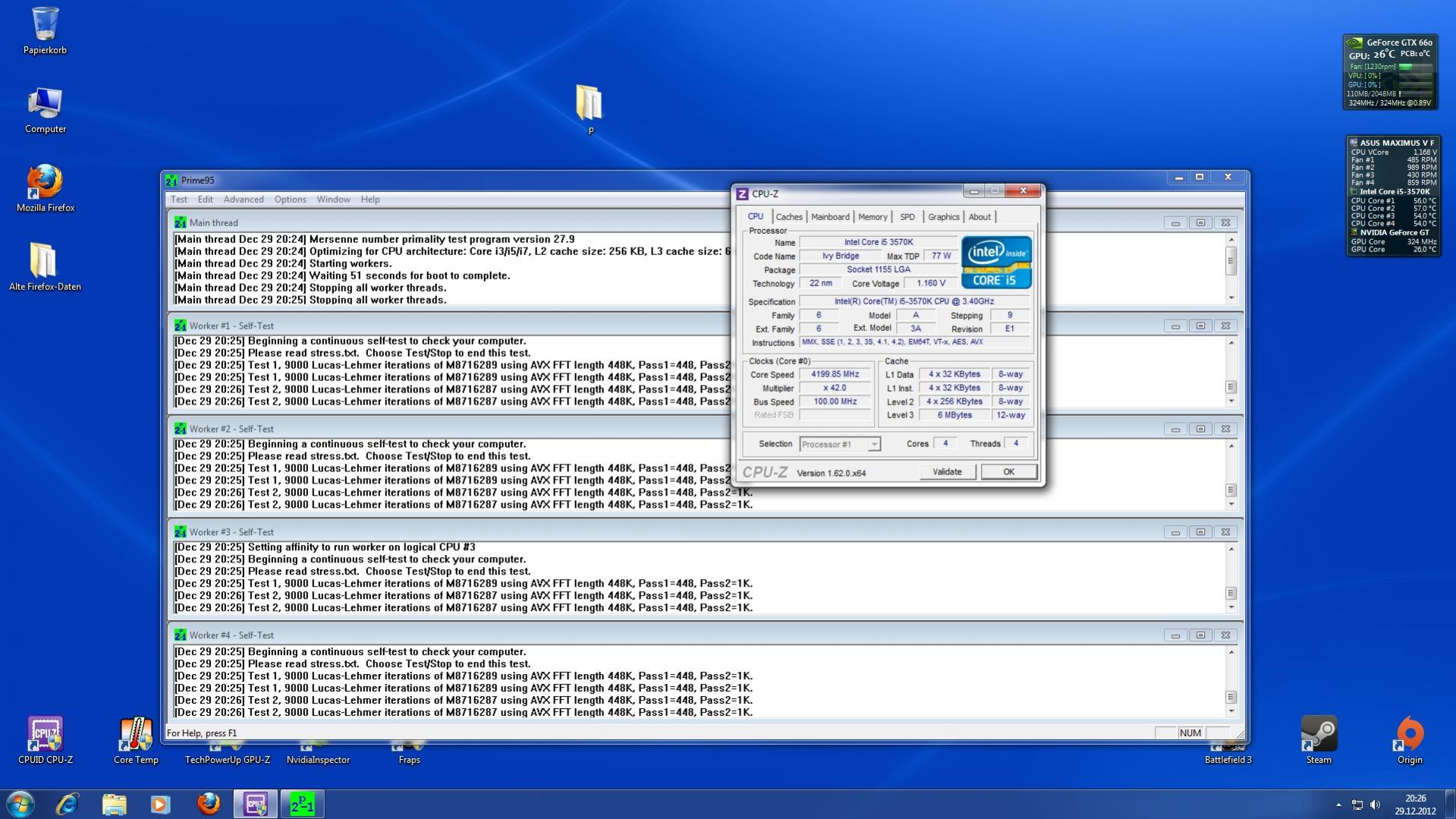
Task: Click the Core Speed value 4199.85 MHz
Action: coord(835,374)
